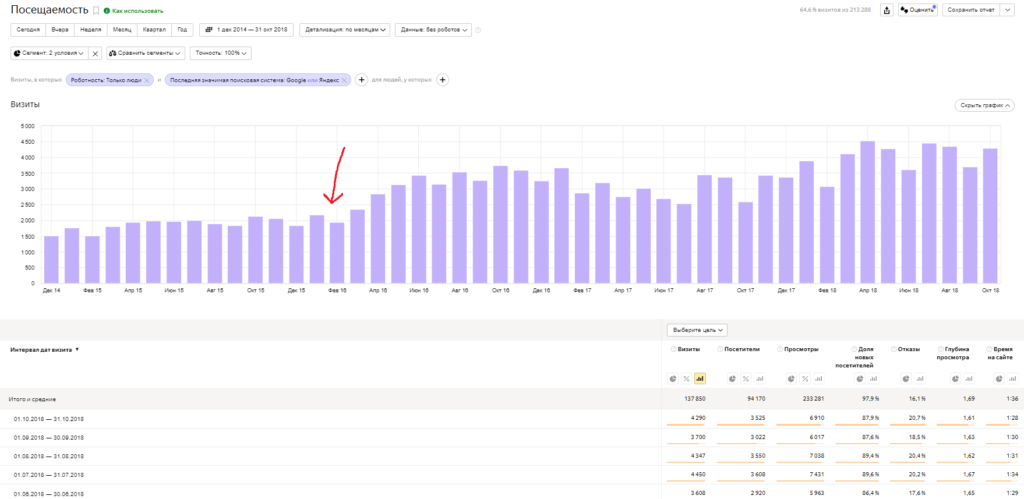Pie chart icon under Отказы
This screenshot has width=1024, height=499.
coord(906,379)
